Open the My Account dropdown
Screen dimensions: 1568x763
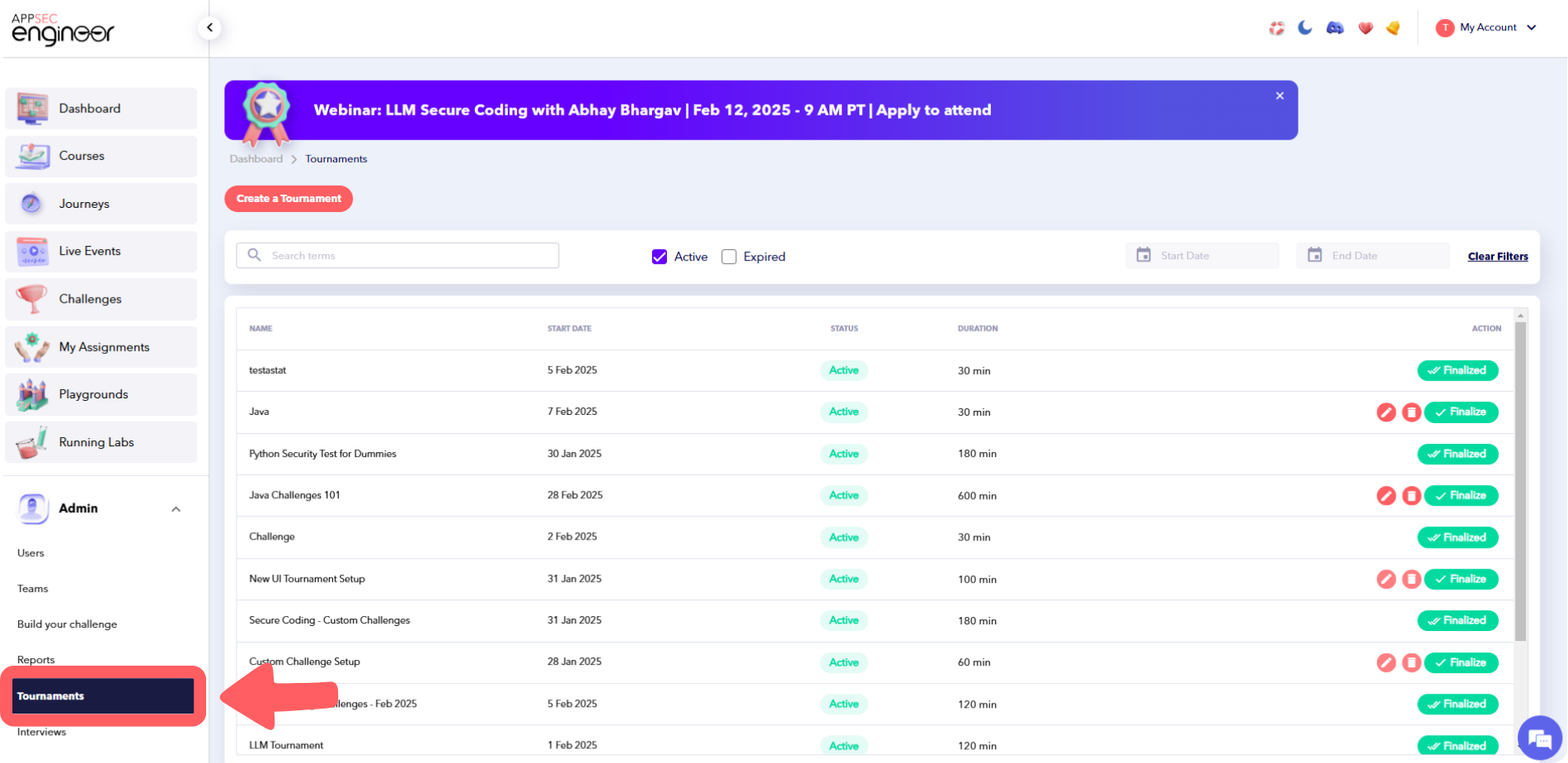tap(1486, 27)
